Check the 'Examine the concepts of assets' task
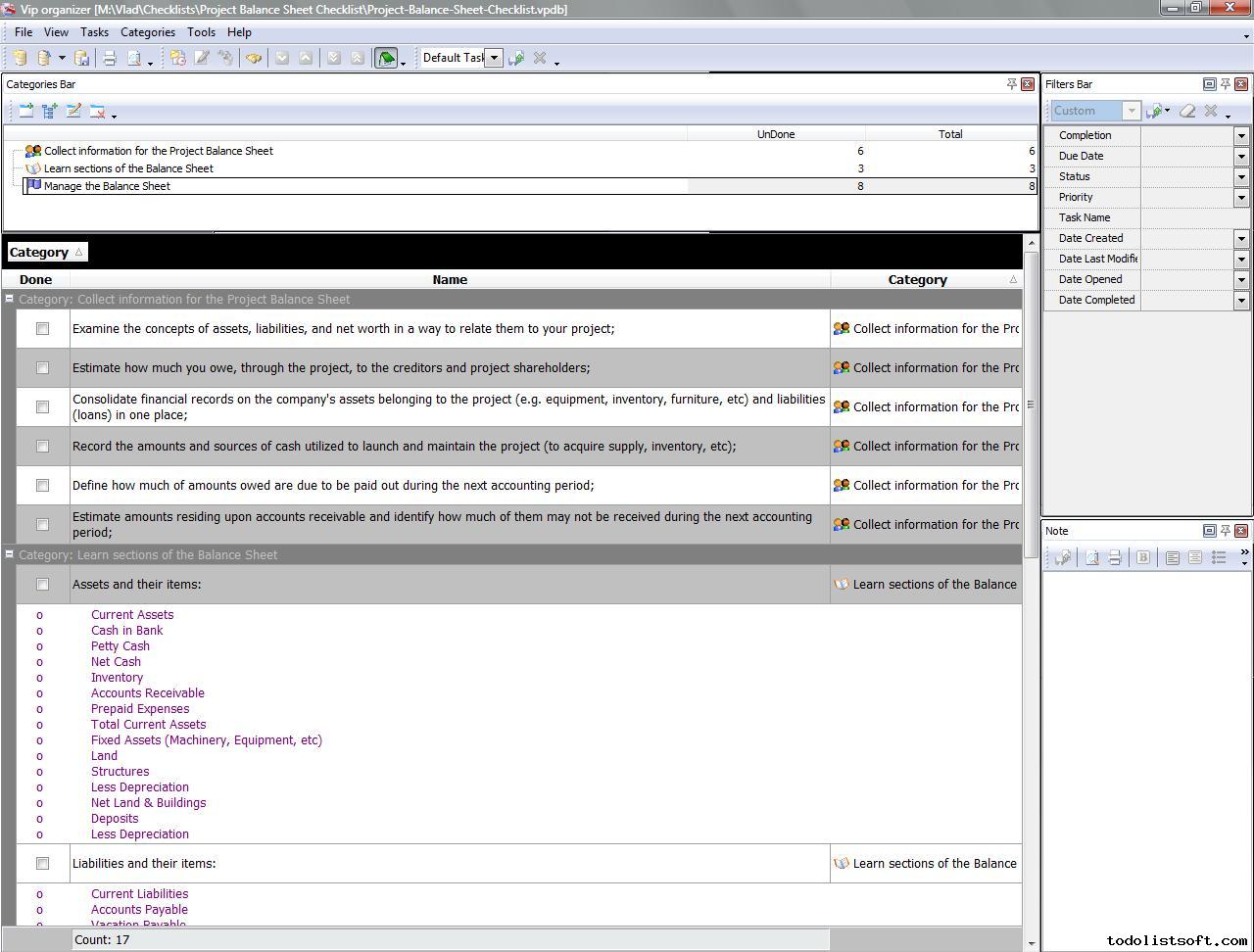Viewport: 1254px width, 952px height. click(x=42, y=329)
